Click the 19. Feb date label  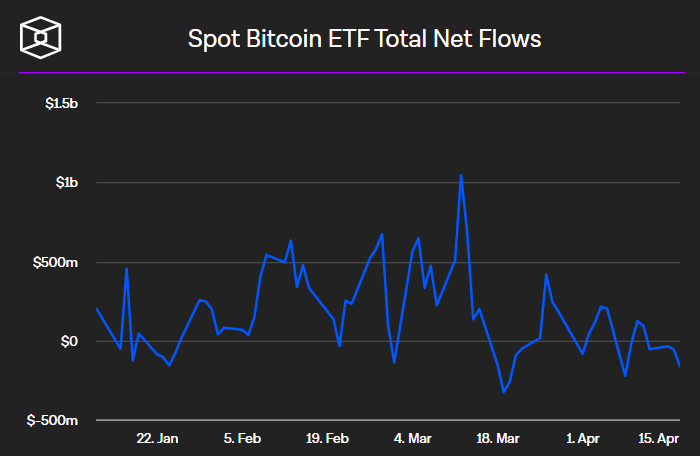(327, 438)
